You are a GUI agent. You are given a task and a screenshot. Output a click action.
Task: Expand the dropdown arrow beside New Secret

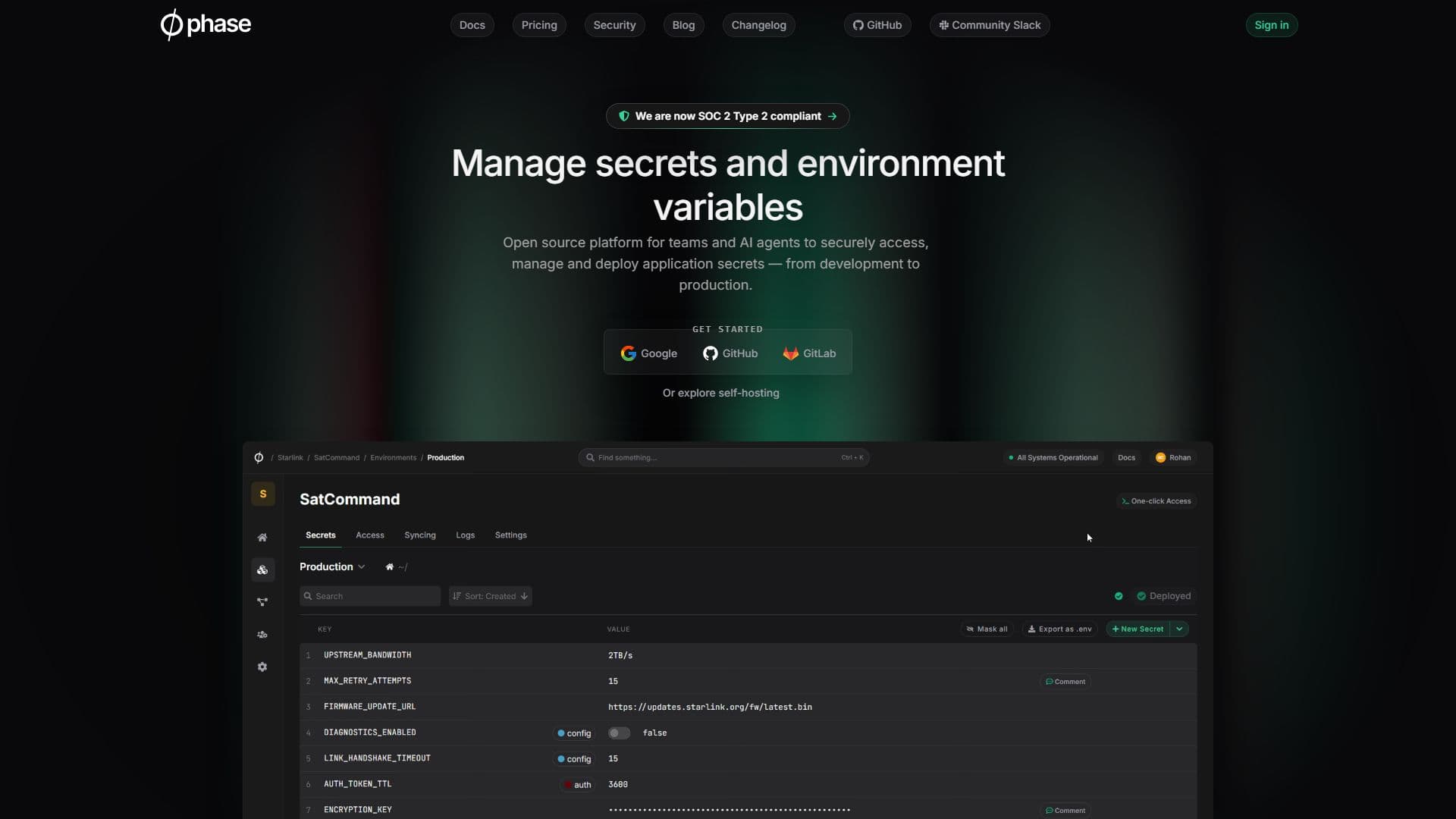[1179, 629]
